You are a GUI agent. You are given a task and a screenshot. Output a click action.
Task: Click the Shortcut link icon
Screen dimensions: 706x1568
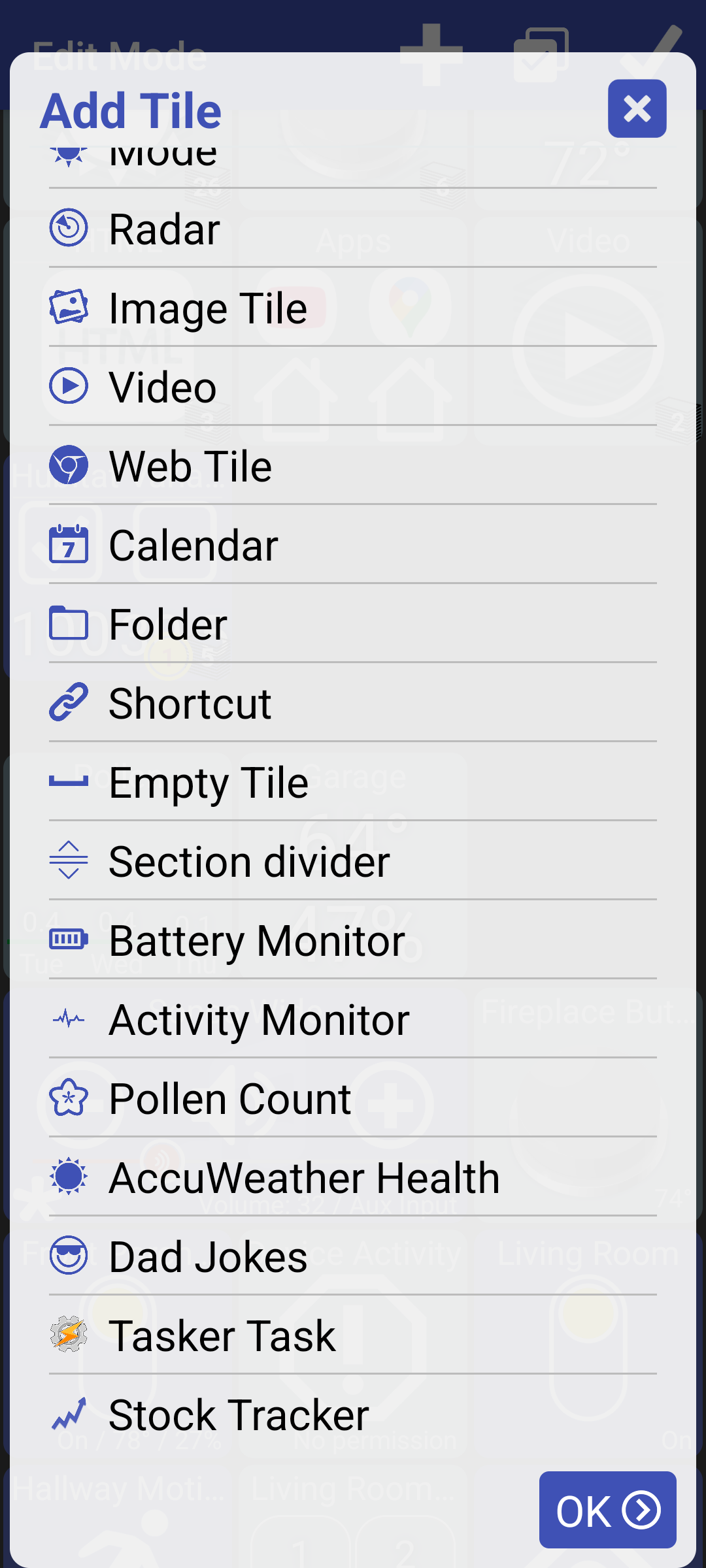pos(69,702)
